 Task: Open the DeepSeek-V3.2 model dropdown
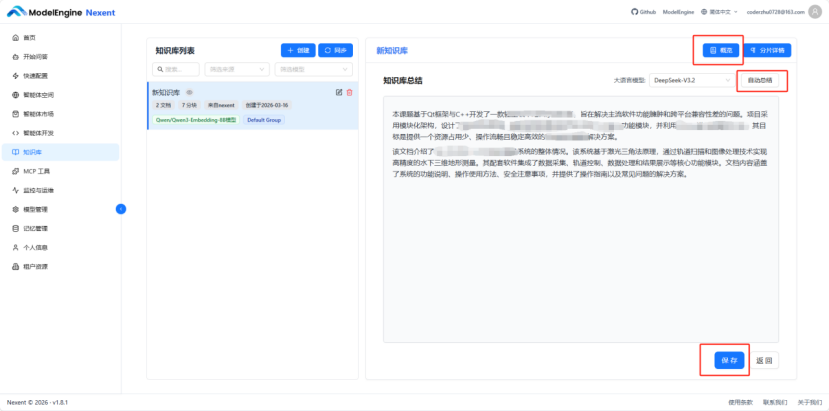[690, 80]
